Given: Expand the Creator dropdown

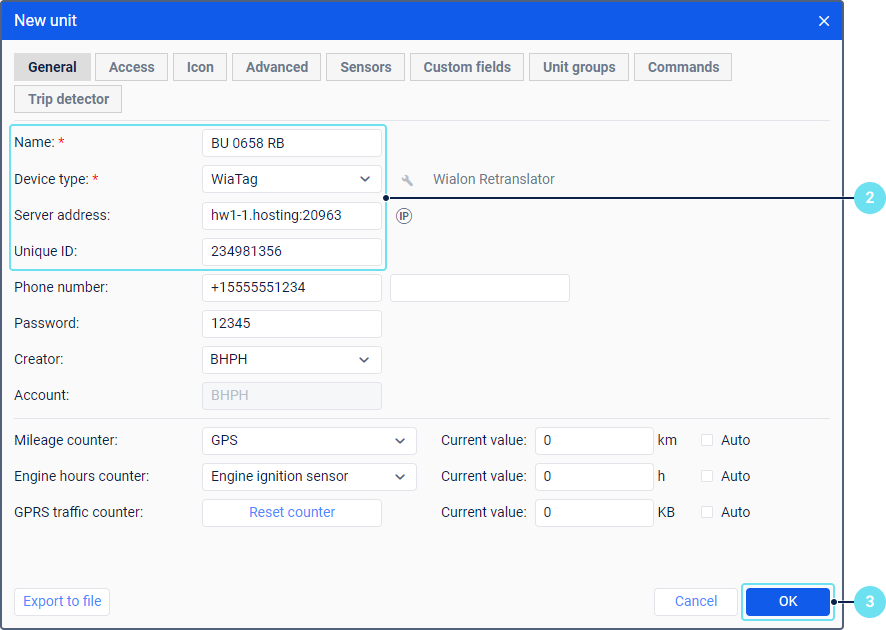Looking at the screenshot, I should click(x=292, y=359).
